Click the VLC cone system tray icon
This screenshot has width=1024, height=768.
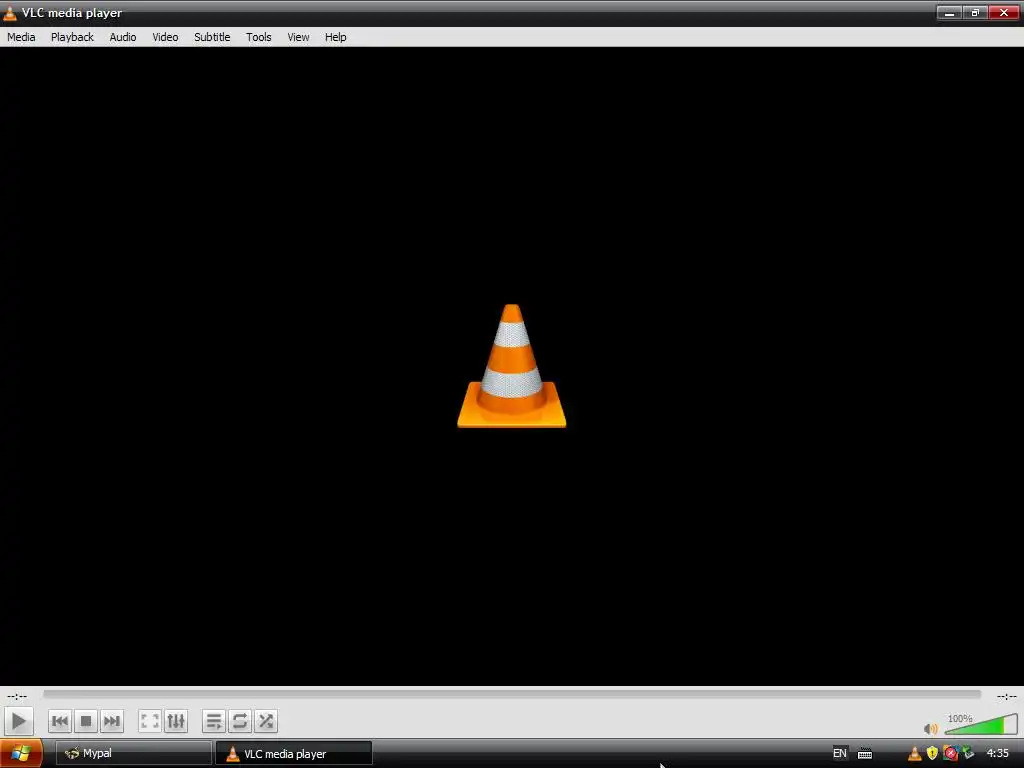tap(915, 754)
